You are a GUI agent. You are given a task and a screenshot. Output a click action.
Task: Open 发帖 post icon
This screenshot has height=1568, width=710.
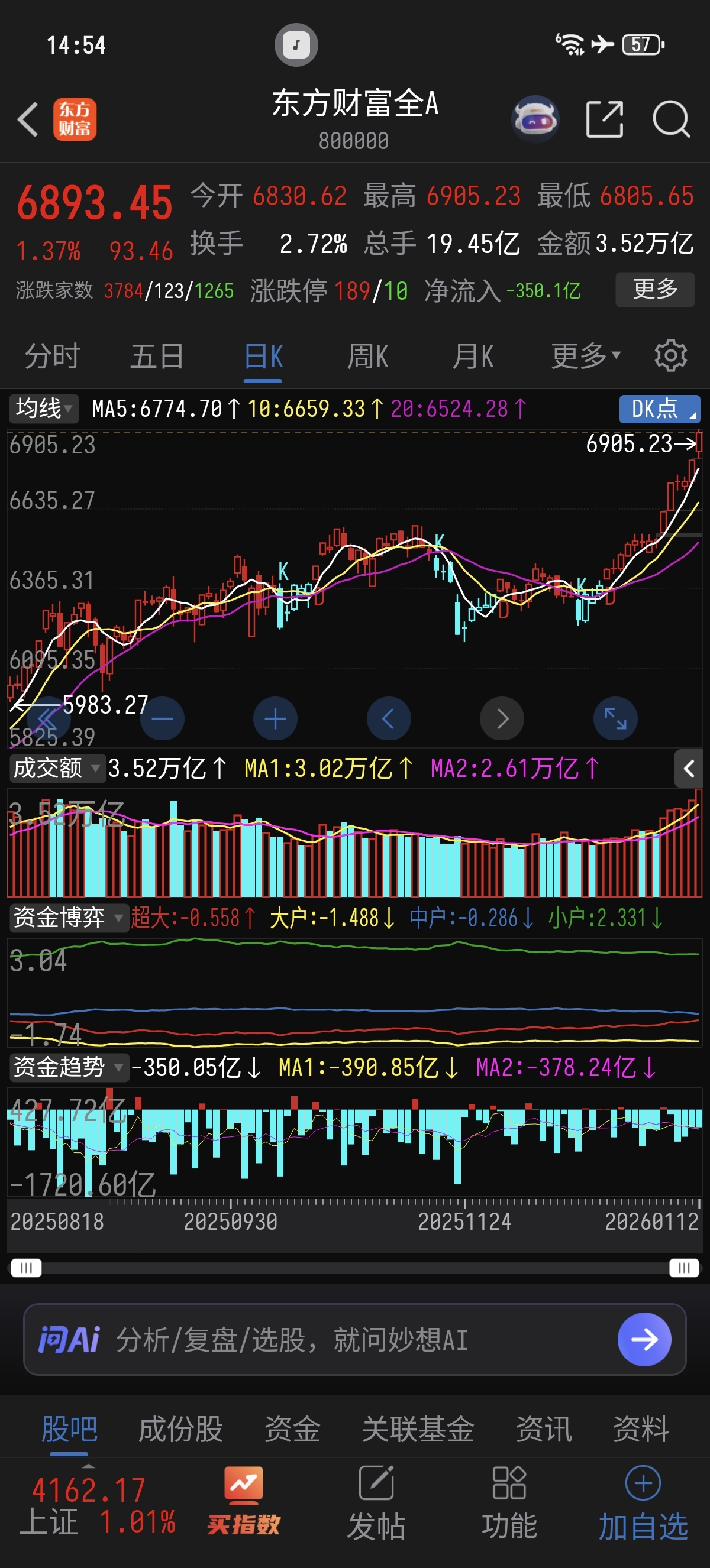[376, 1502]
